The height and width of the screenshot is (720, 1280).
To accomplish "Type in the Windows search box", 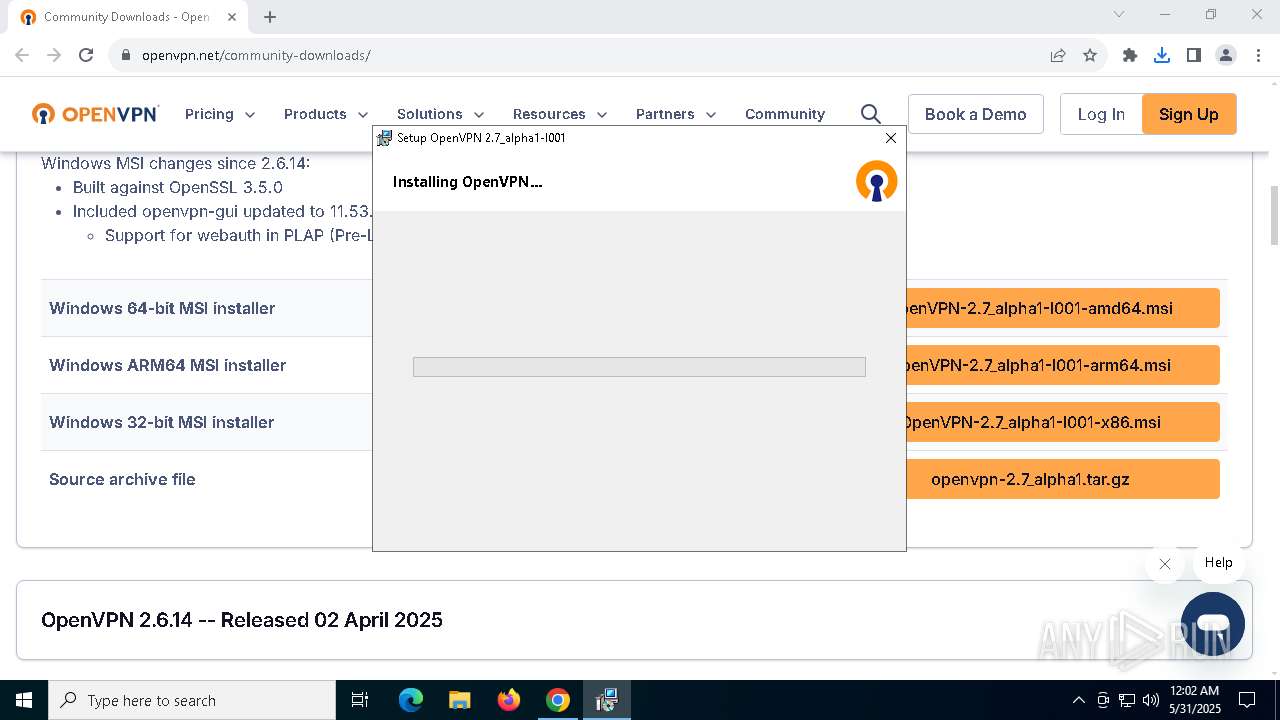I will (x=192, y=700).
